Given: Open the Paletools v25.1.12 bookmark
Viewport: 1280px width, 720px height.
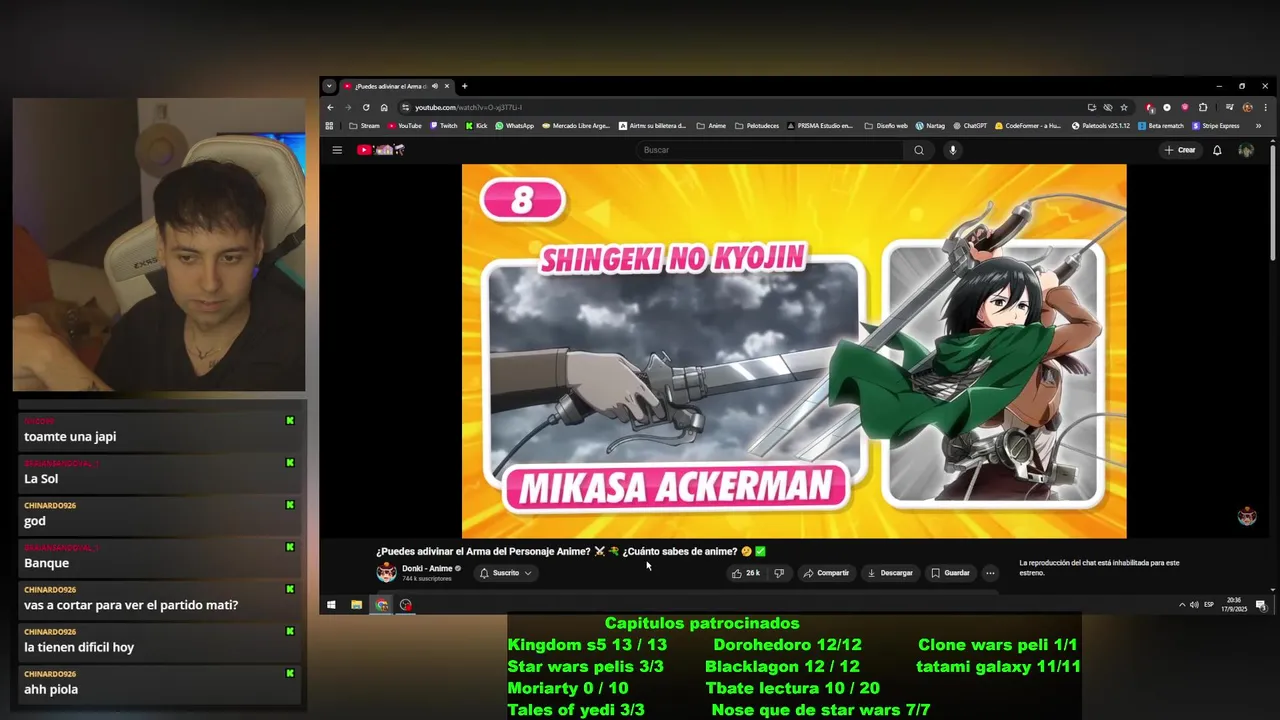Looking at the screenshot, I should point(1100,126).
